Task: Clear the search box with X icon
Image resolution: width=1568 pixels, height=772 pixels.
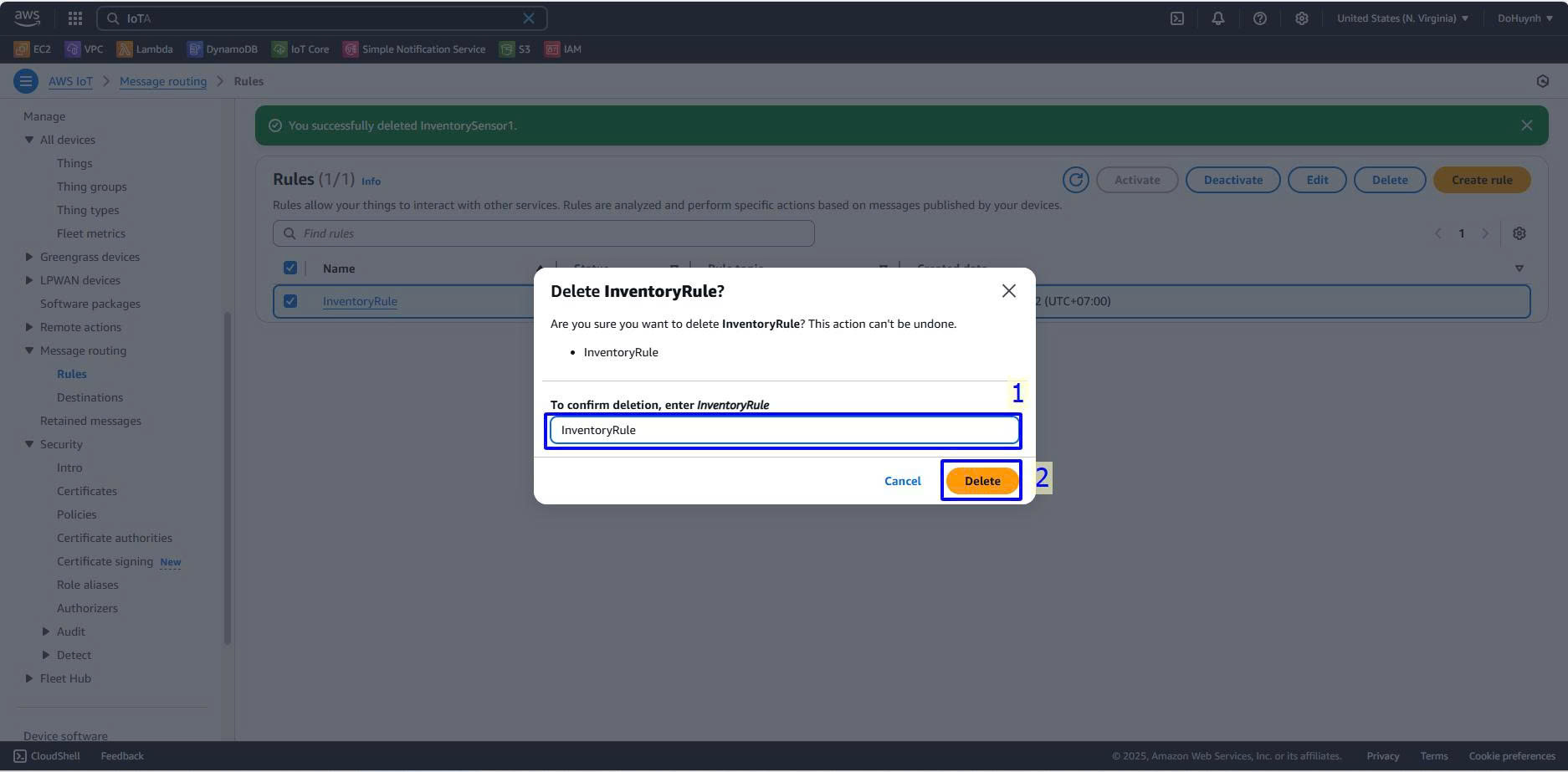Action: (x=529, y=18)
